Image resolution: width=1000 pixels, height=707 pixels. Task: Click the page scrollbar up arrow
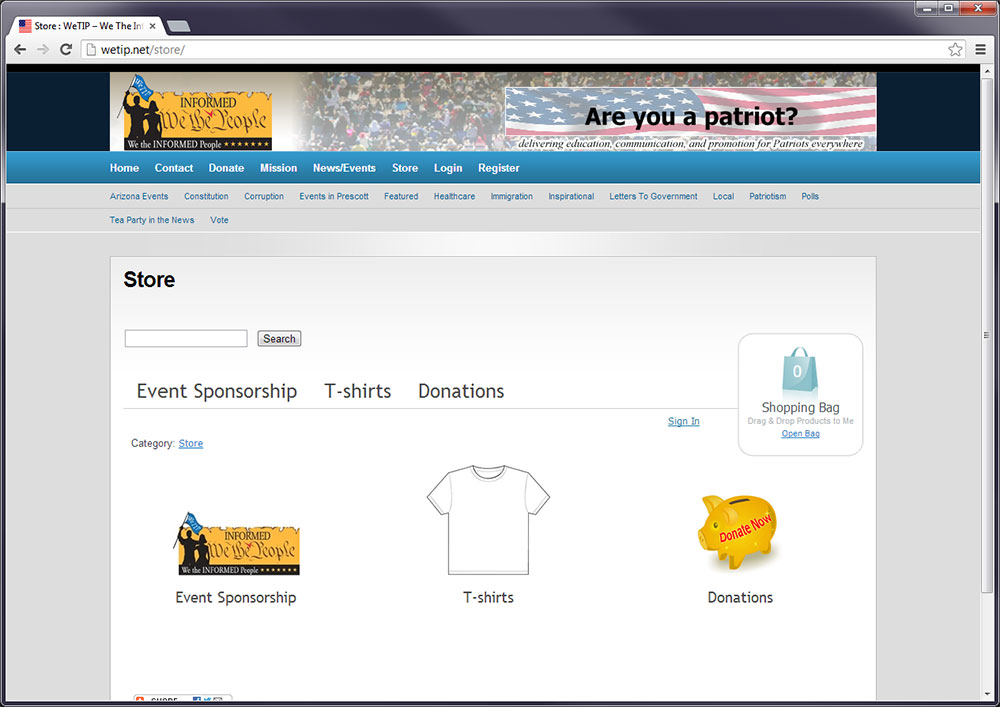coord(987,71)
